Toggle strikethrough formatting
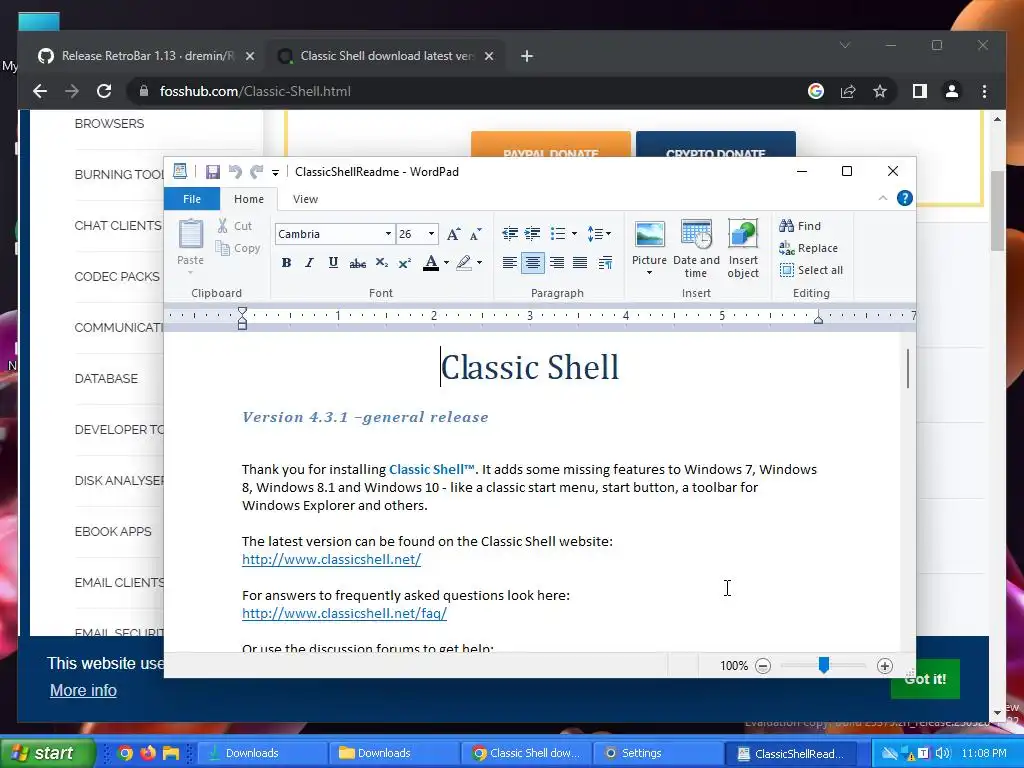1024x768 pixels. point(357,263)
